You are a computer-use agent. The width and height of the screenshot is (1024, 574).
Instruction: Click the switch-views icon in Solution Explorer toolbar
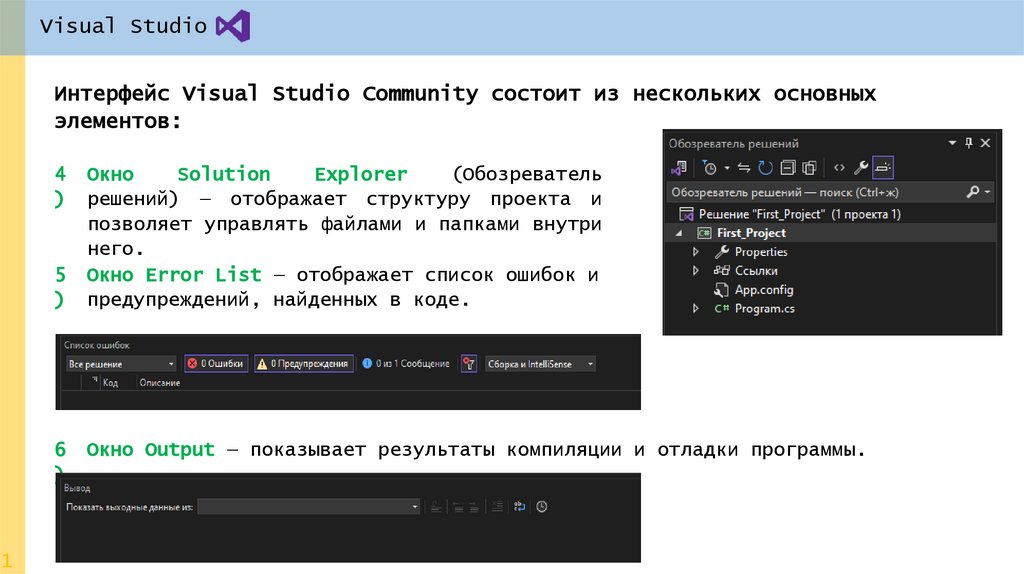[679, 168]
